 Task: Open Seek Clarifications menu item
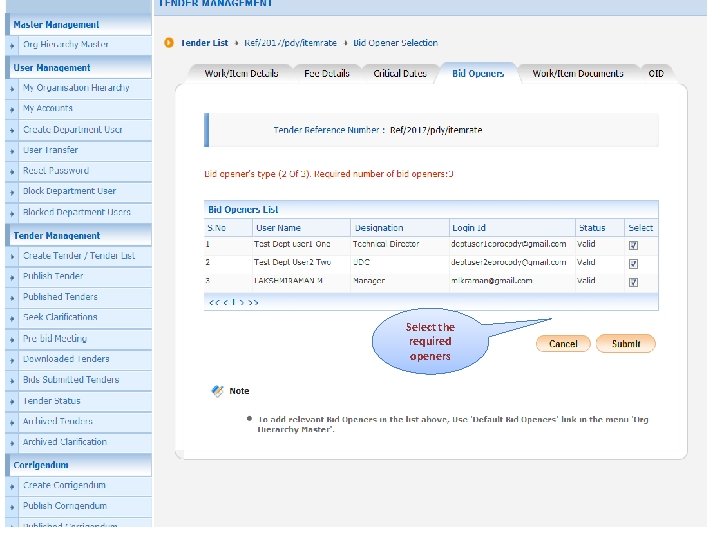point(60,317)
